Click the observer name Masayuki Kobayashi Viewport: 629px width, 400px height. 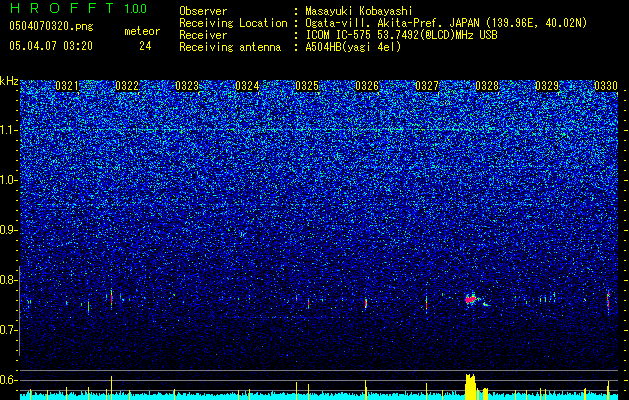(x=359, y=11)
